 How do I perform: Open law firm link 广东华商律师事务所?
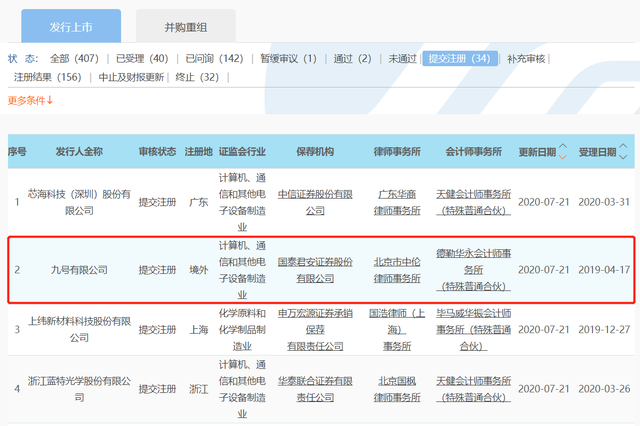pos(397,202)
